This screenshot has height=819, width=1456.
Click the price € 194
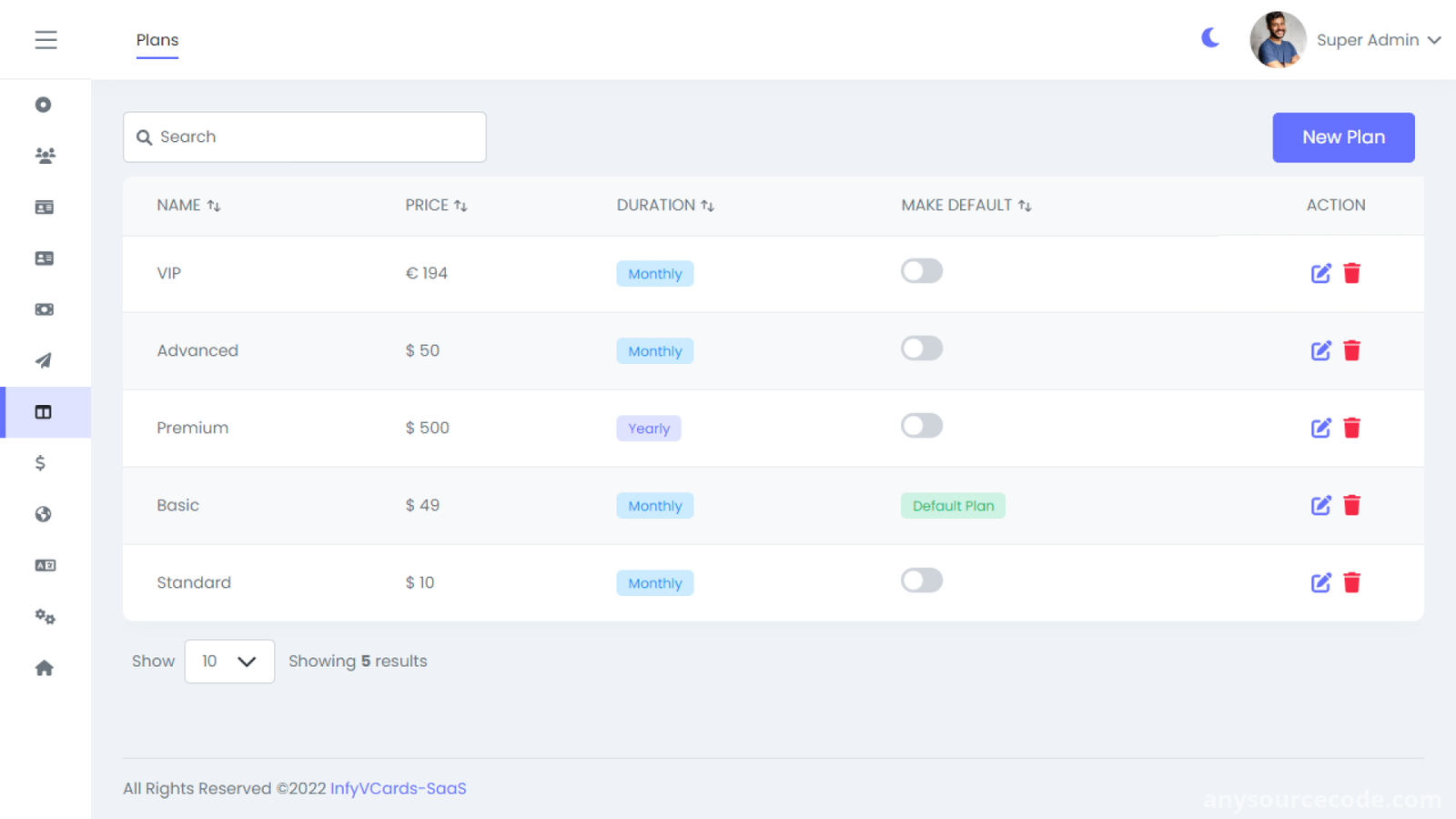coord(427,273)
